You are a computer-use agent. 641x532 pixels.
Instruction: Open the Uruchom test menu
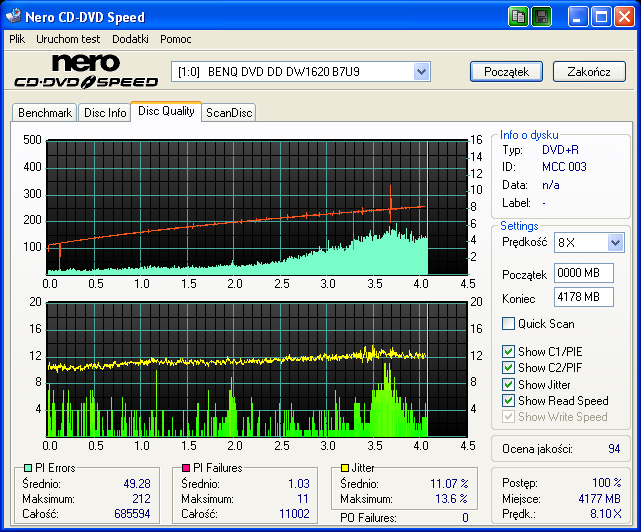[68, 39]
